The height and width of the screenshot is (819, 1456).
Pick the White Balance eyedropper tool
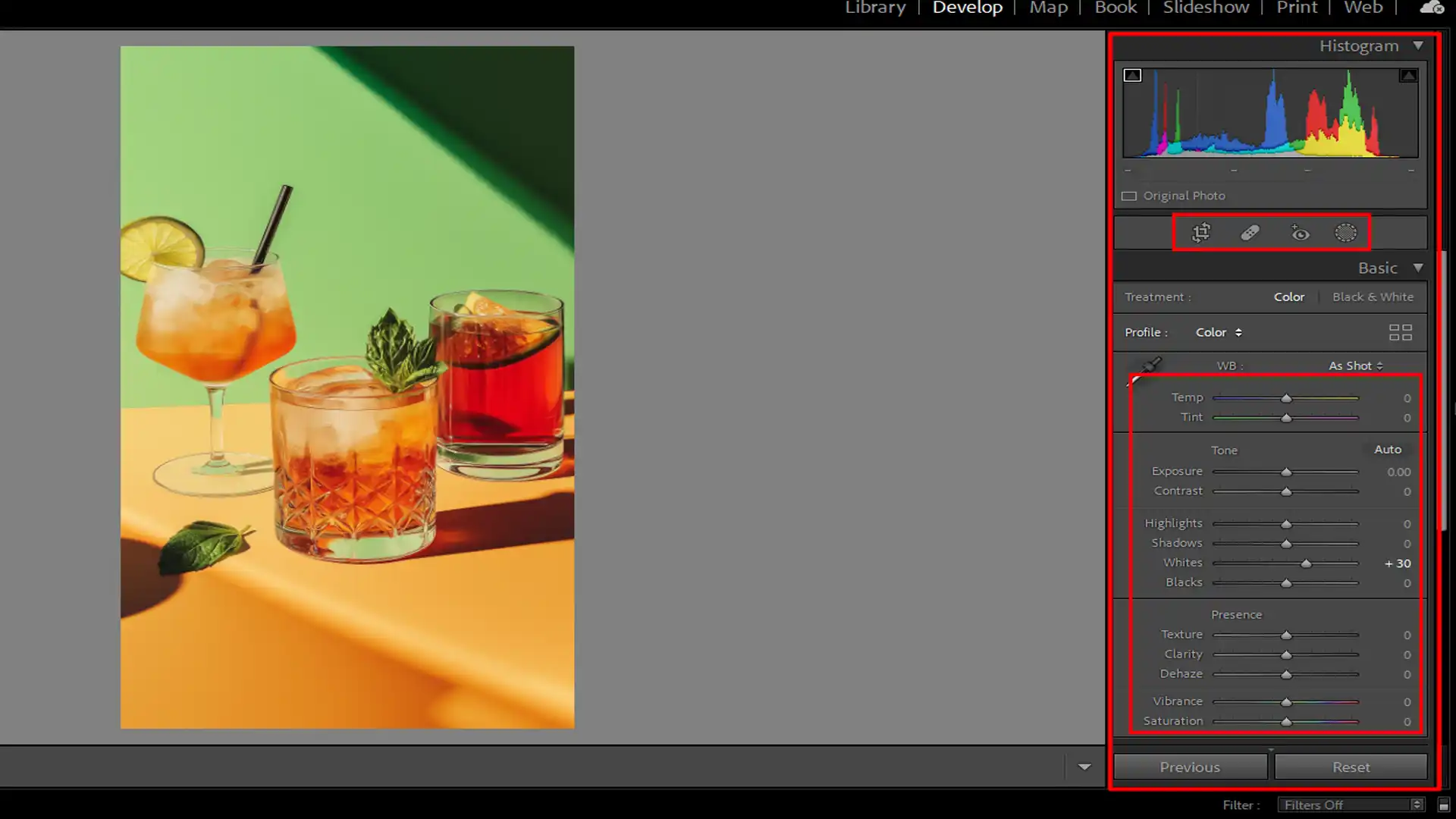1150,366
